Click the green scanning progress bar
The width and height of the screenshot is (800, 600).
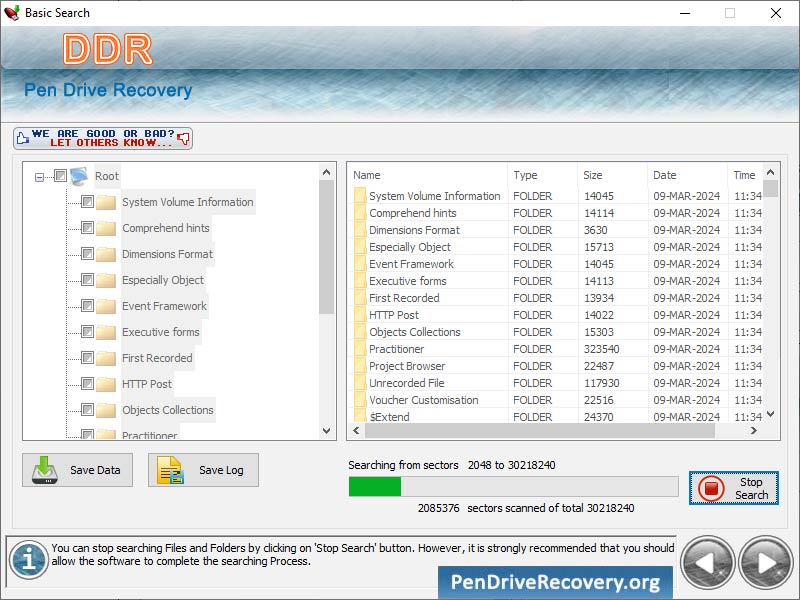pyautogui.click(x=374, y=487)
